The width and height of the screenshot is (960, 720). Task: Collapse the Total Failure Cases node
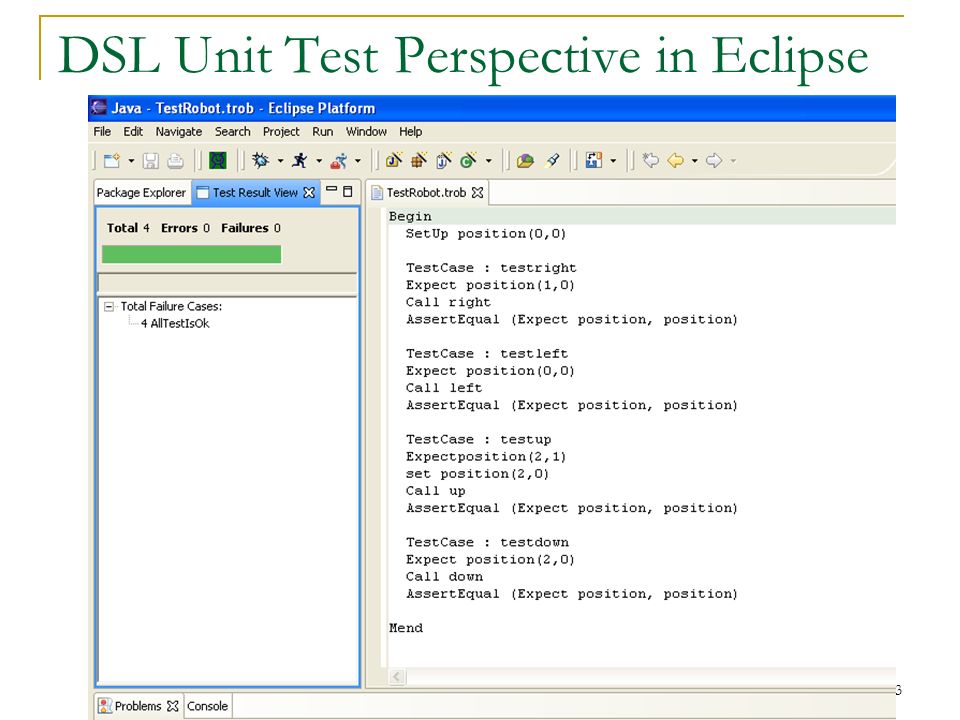pyautogui.click(x=109, y=306)
